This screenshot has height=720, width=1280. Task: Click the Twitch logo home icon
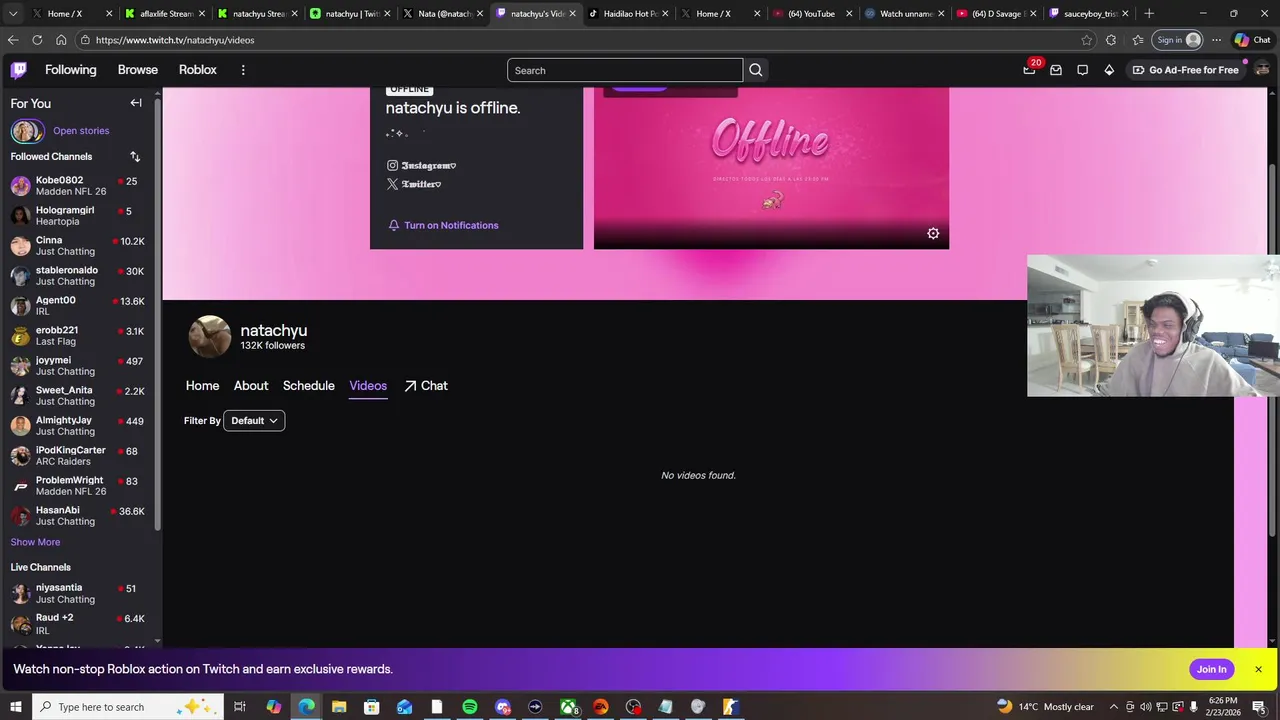(19, 70)
